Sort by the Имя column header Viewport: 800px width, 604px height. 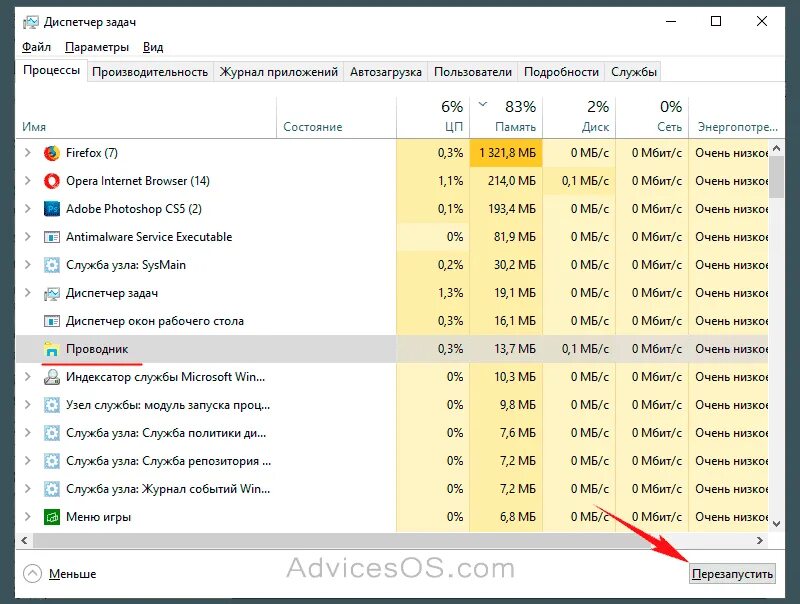tap(146, 117)
